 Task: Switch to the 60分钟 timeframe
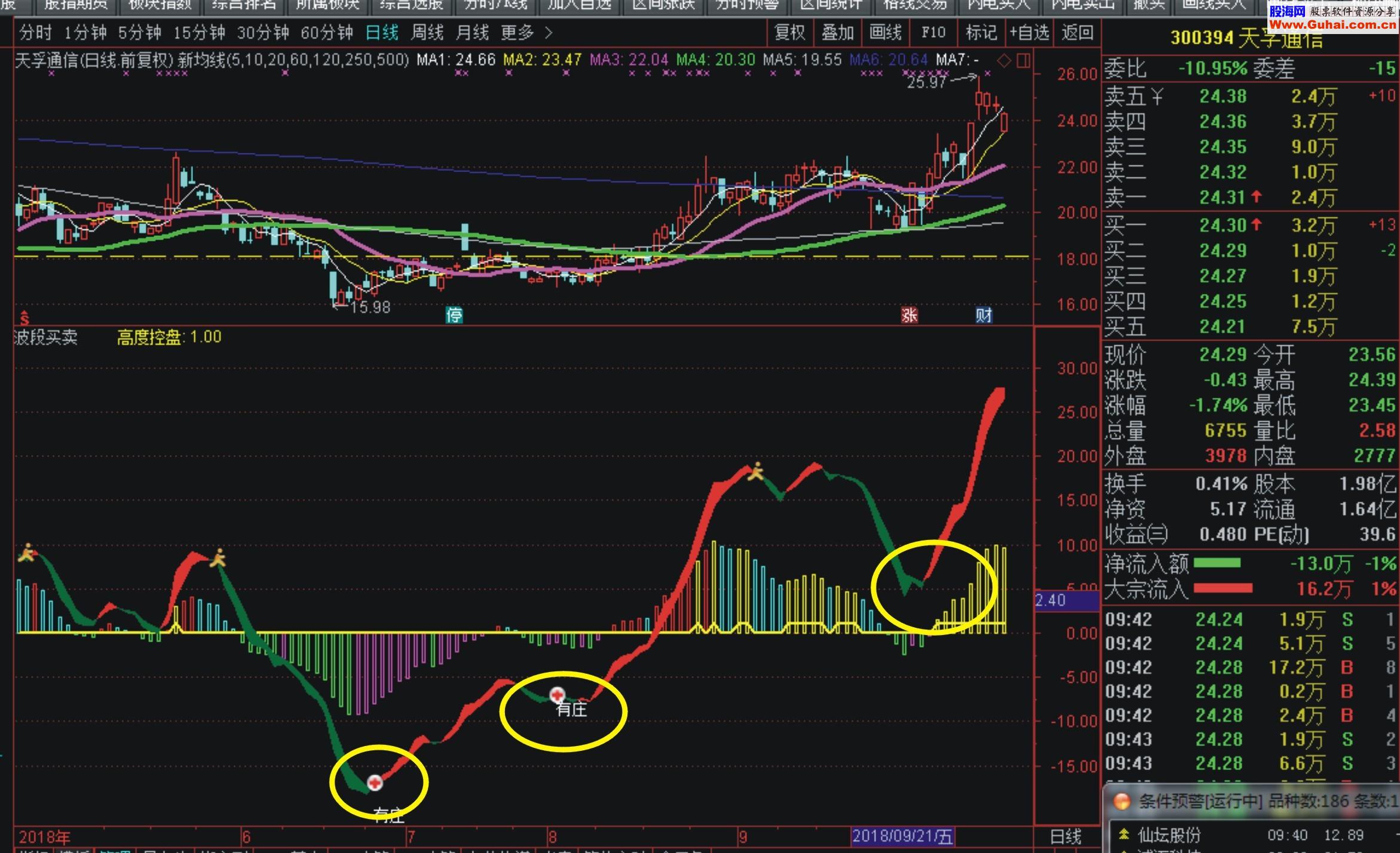[327, 33]
